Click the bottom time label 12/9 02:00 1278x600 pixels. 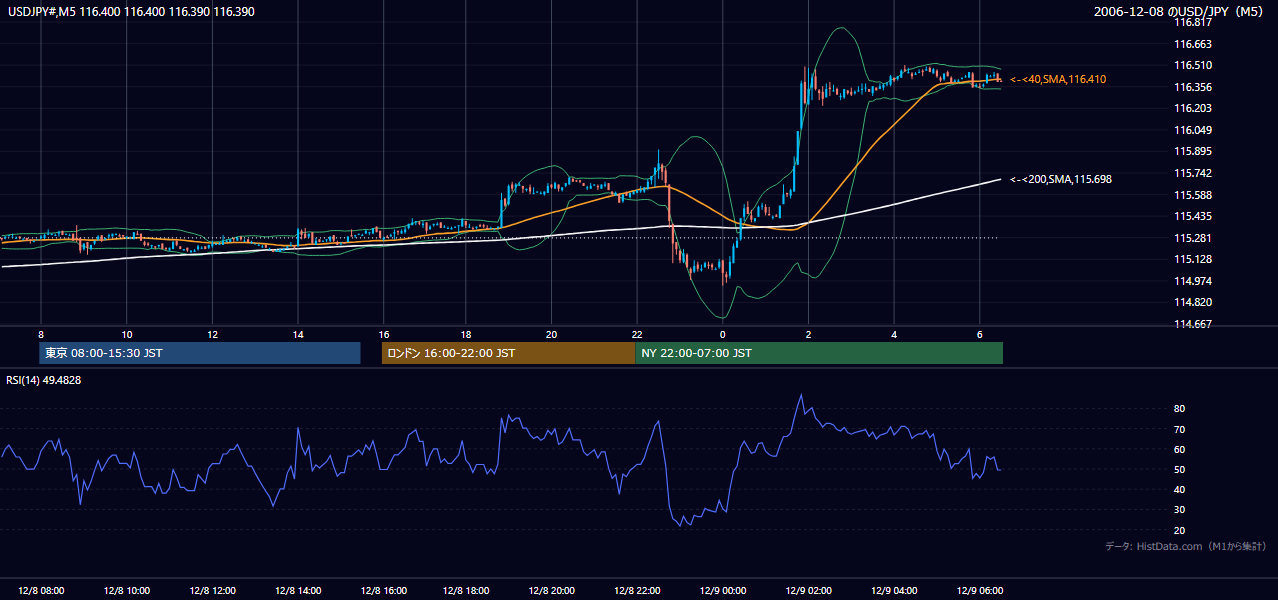click(810, 590)
